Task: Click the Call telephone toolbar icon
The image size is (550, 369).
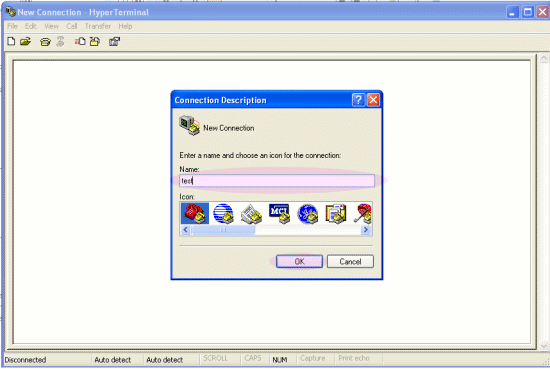Action: click(x=45, y=42)
